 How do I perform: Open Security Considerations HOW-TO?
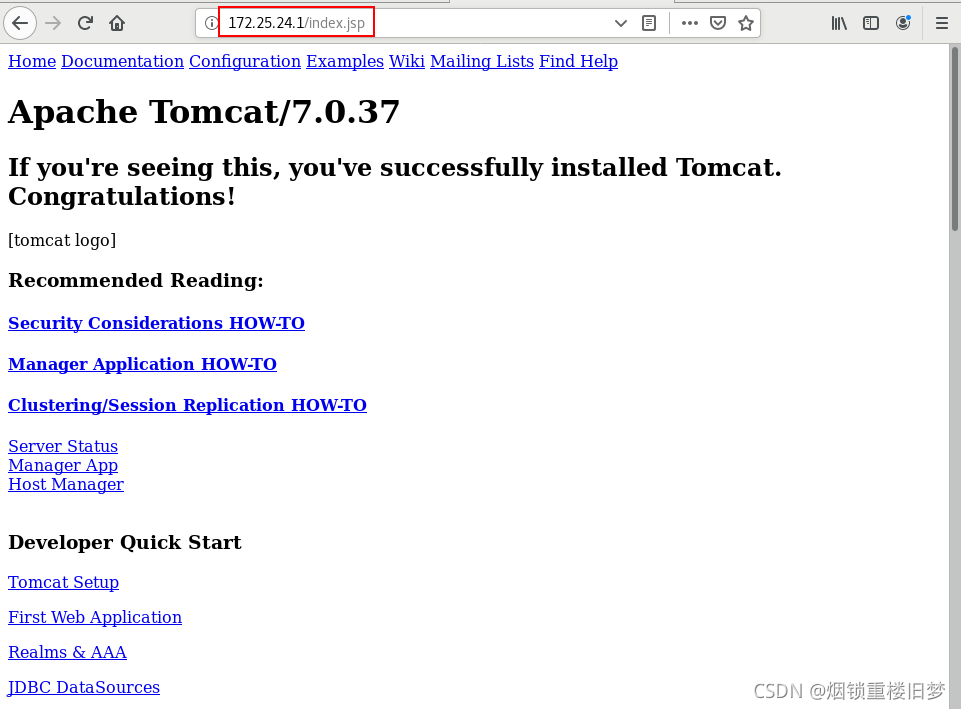coord(156,323)
